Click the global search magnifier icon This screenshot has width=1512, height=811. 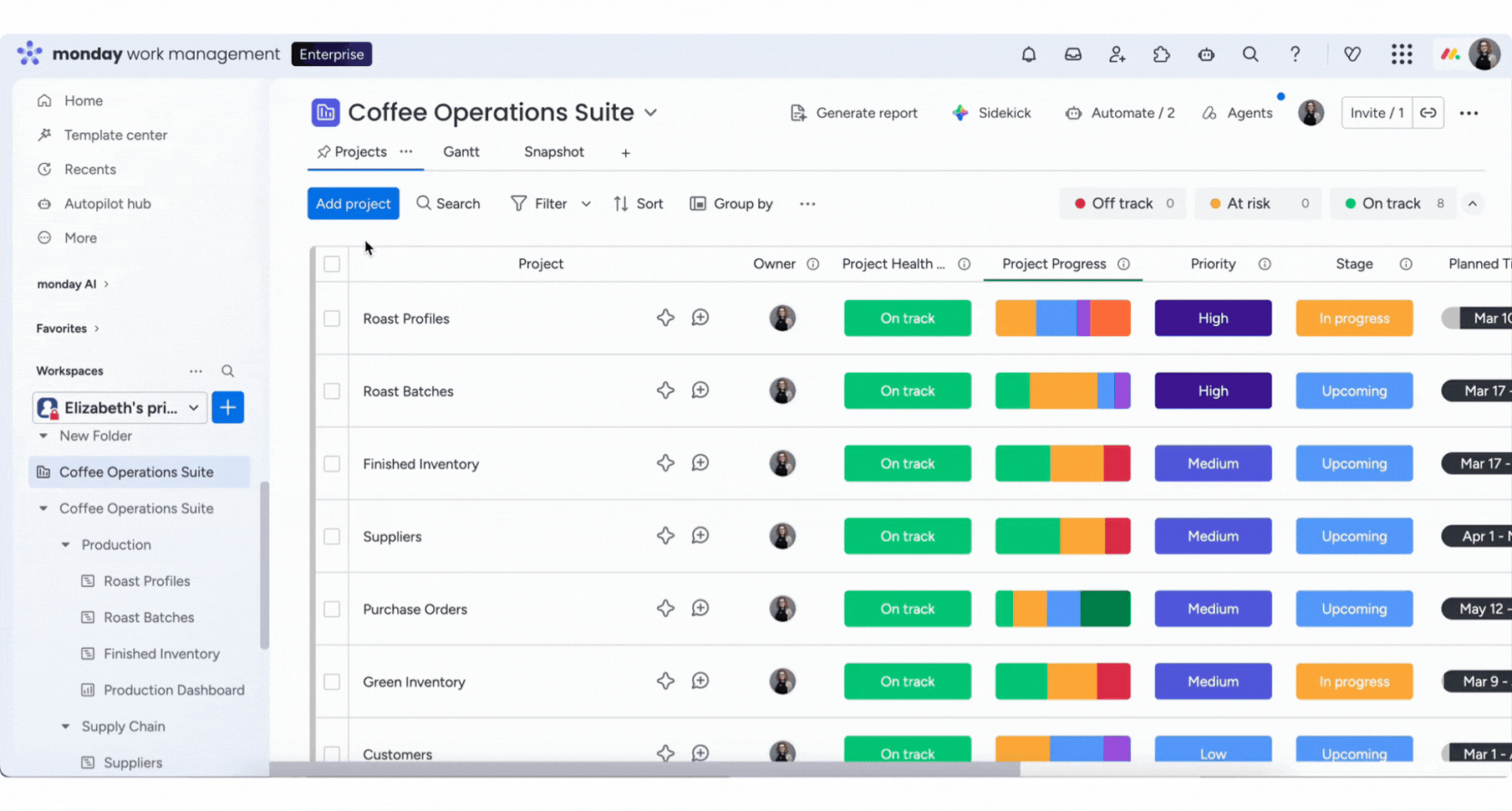[1250, 54]
